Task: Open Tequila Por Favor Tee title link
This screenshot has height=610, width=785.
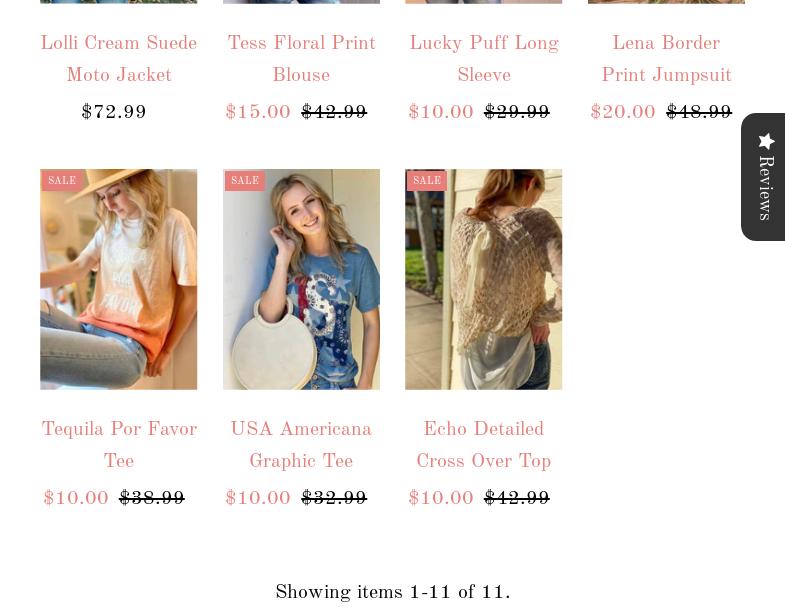Action: tap(119, 445)
